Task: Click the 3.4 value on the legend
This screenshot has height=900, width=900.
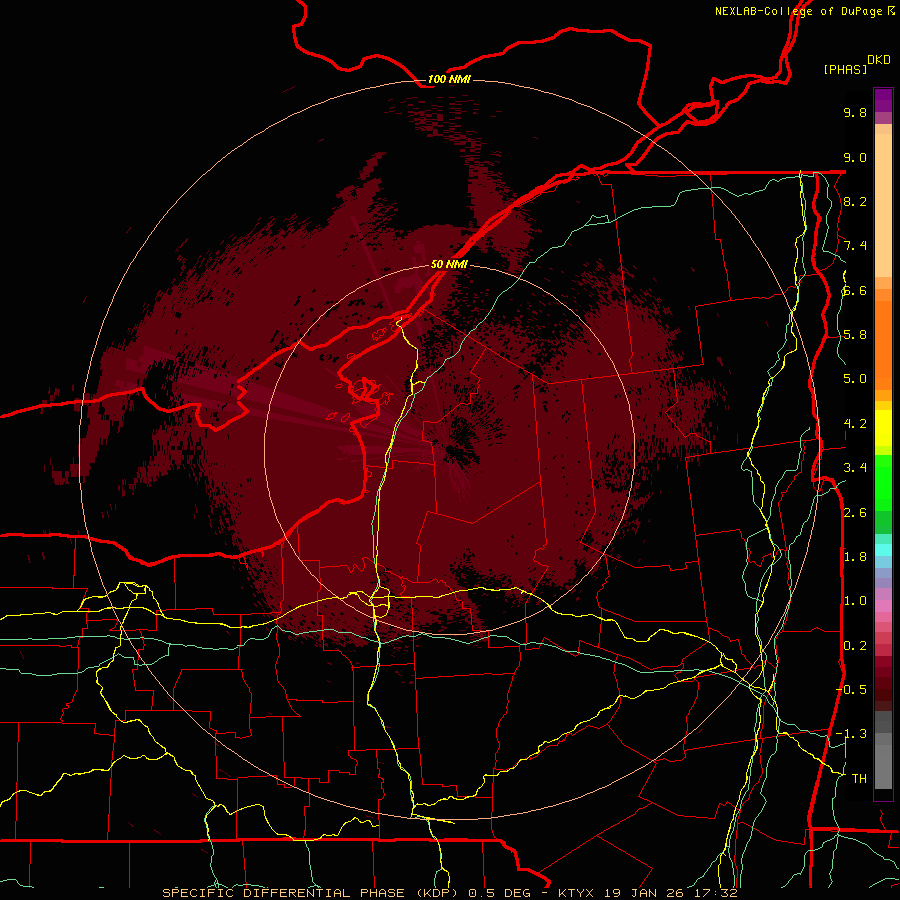Action: tap(855, 468)
